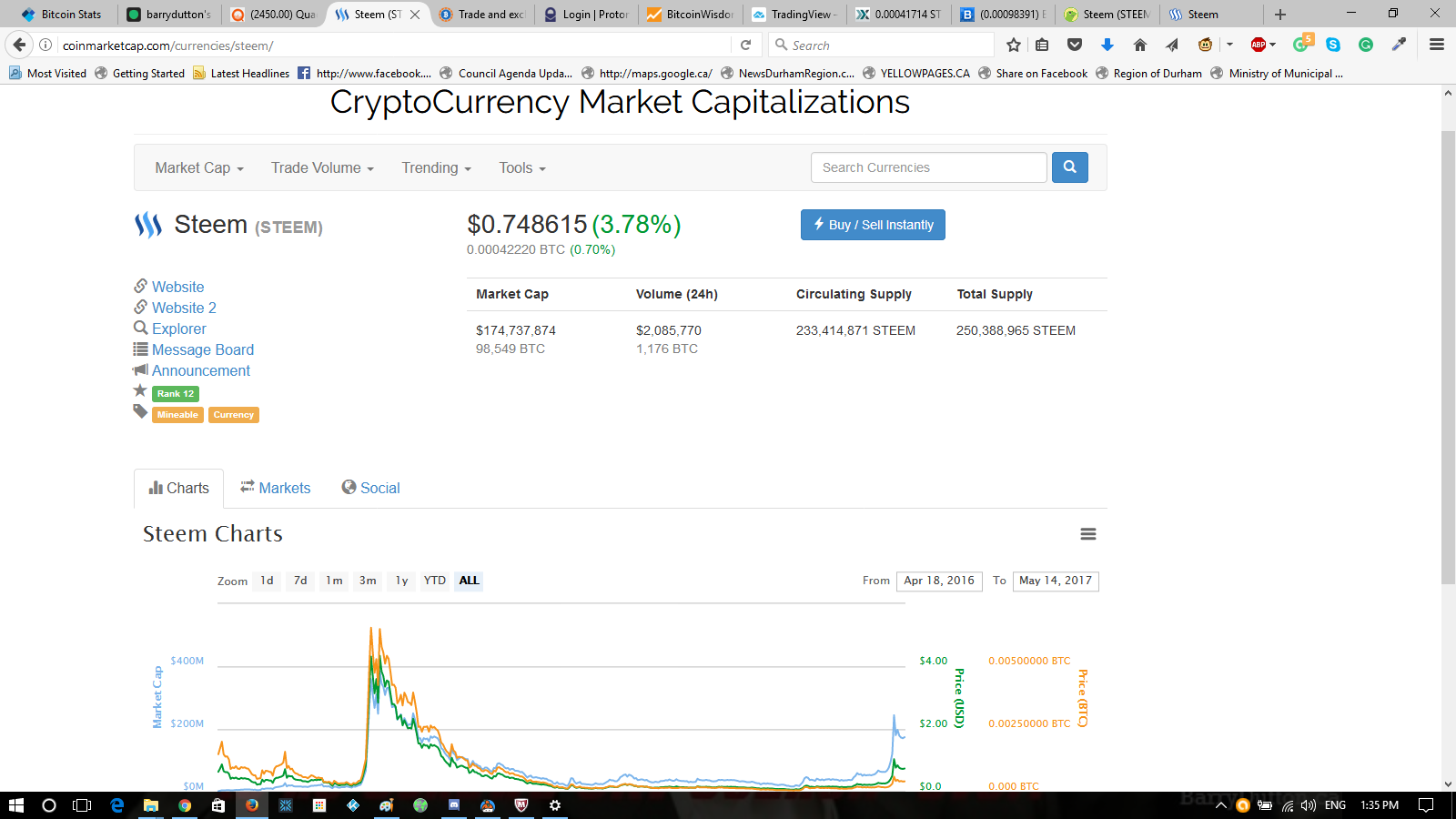Screen dimensions: 1456x819
Task: Expand the Market Cap dropdown menu
Action: (199, 168)
